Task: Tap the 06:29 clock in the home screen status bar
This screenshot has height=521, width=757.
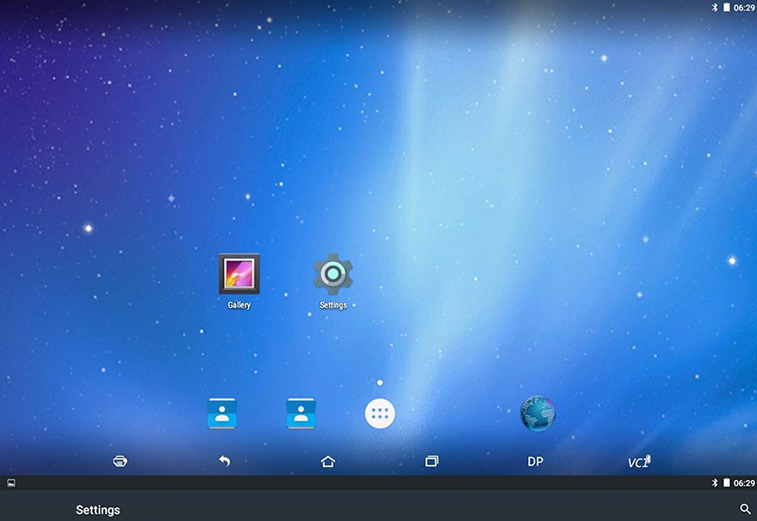Action: click(x=744, y=8)
